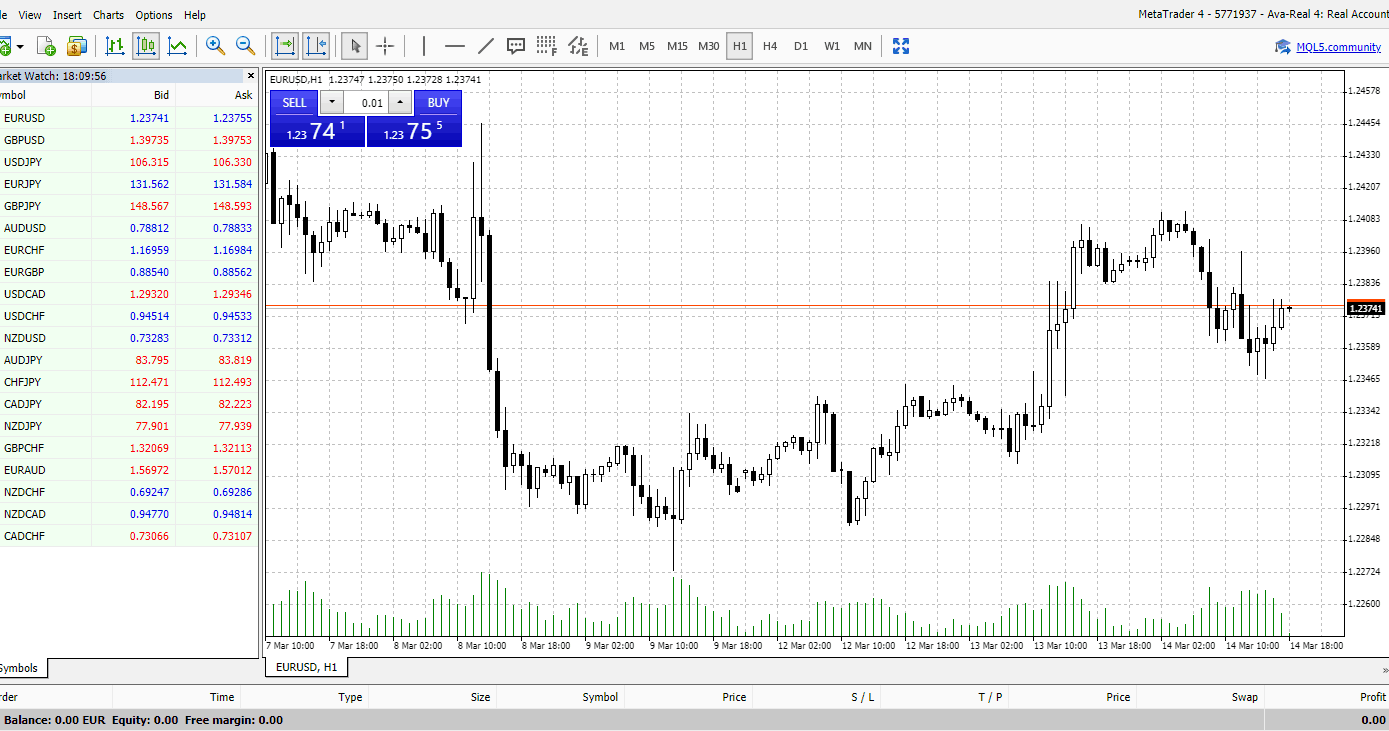Screen dimensions: 1389x731
Task: Increase the trade volume with up arrow
Action: click(400, 102)
